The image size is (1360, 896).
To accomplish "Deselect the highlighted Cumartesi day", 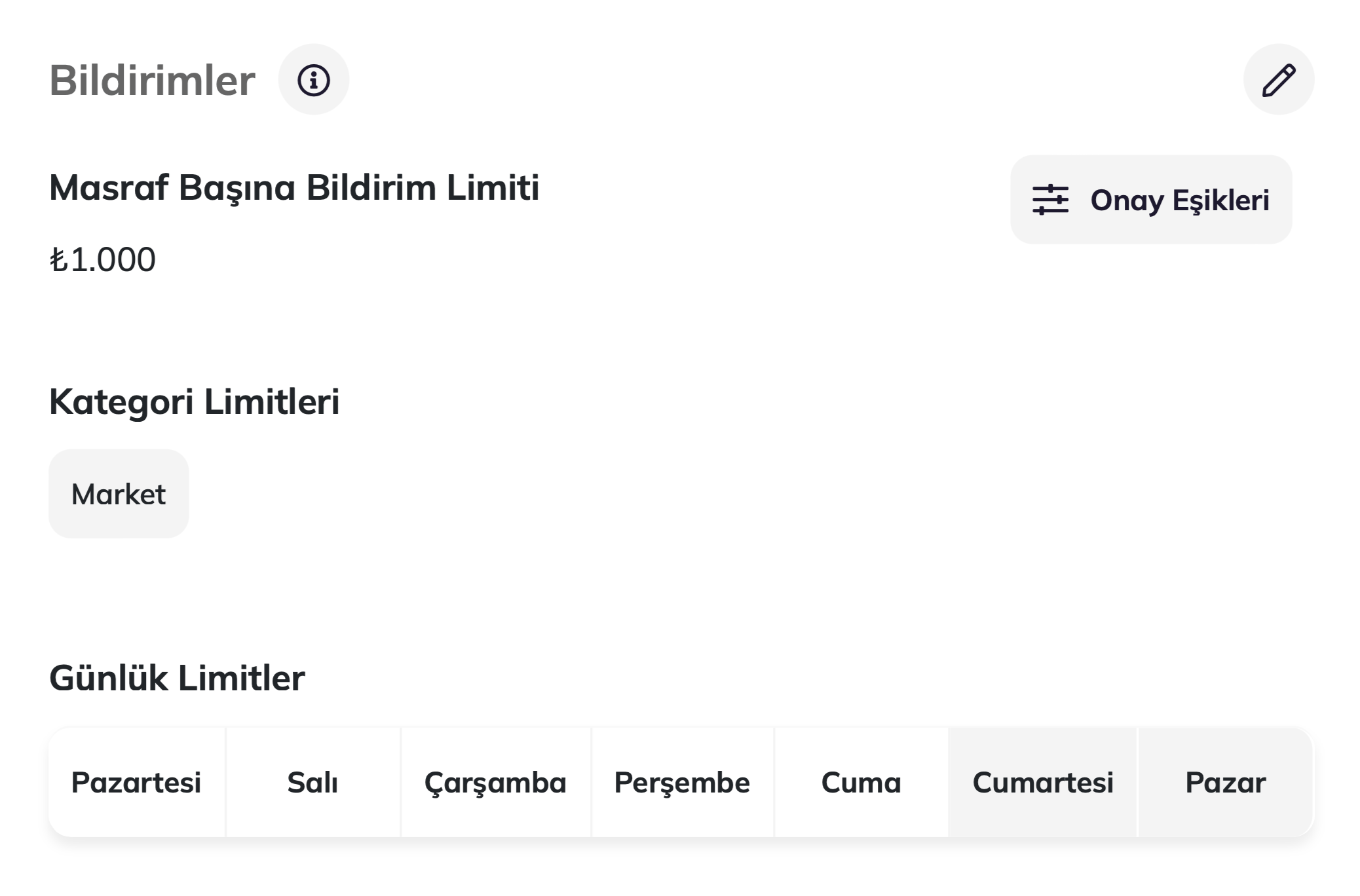I will (x=1043, y=782).
